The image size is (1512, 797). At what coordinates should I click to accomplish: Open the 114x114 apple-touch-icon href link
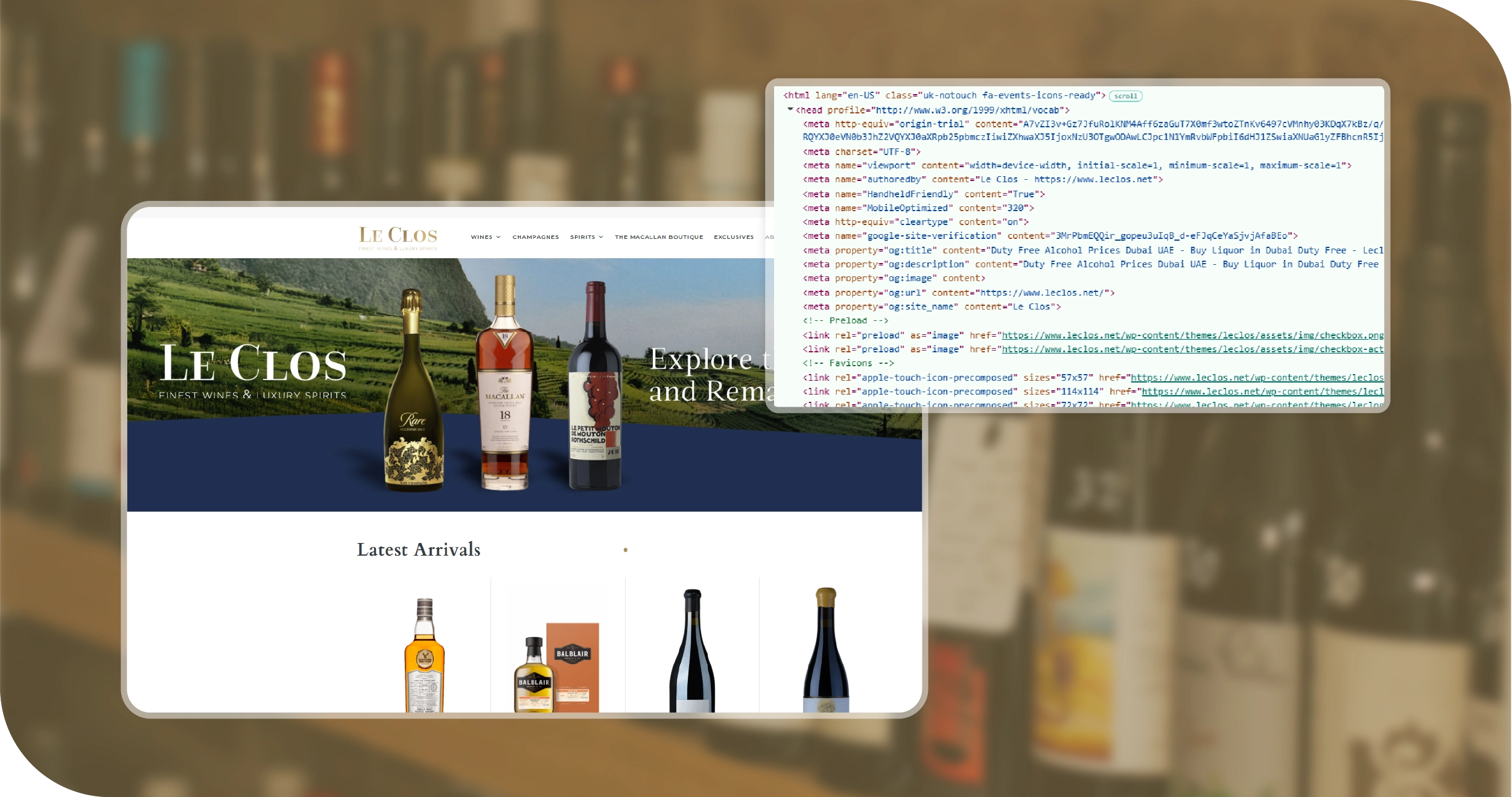[1262, 392]
